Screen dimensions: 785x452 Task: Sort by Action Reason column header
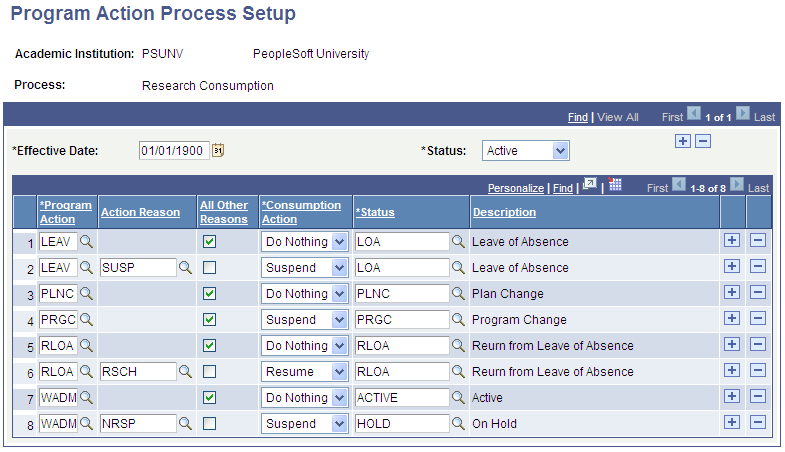140,212
